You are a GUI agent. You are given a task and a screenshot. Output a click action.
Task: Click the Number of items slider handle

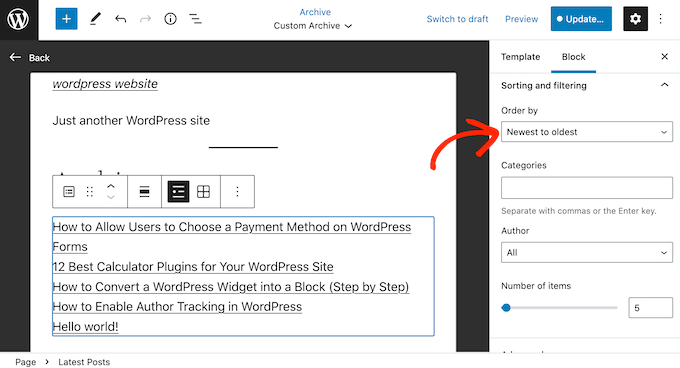(x=506, y=308)
